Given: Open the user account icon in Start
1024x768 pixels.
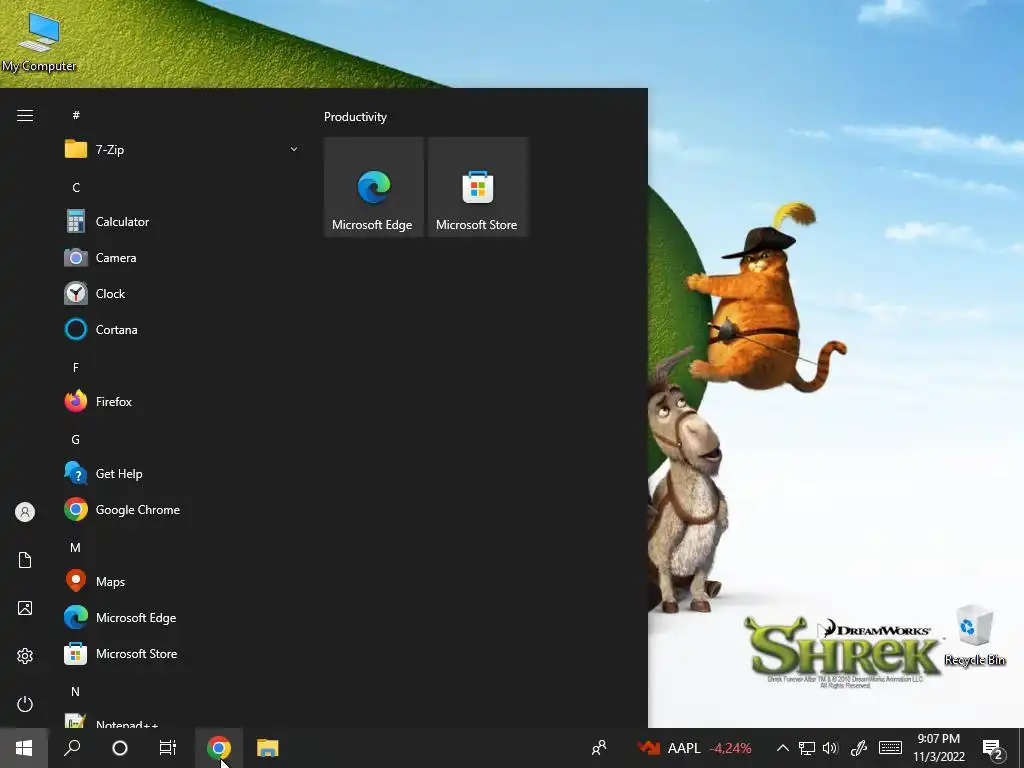Looking at the screenshot, I should (25, 512).
